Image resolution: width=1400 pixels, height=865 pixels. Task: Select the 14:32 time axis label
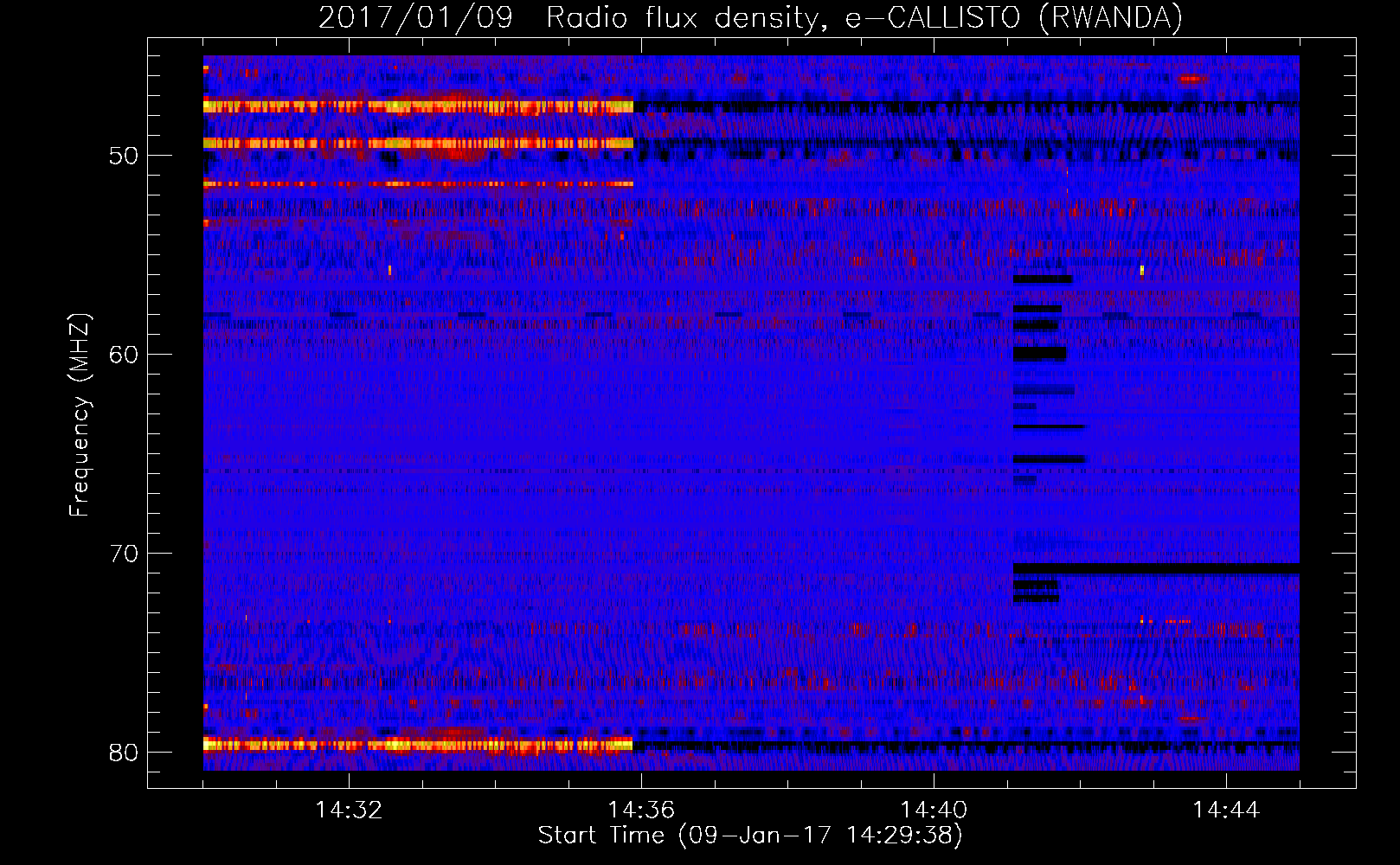349,811
